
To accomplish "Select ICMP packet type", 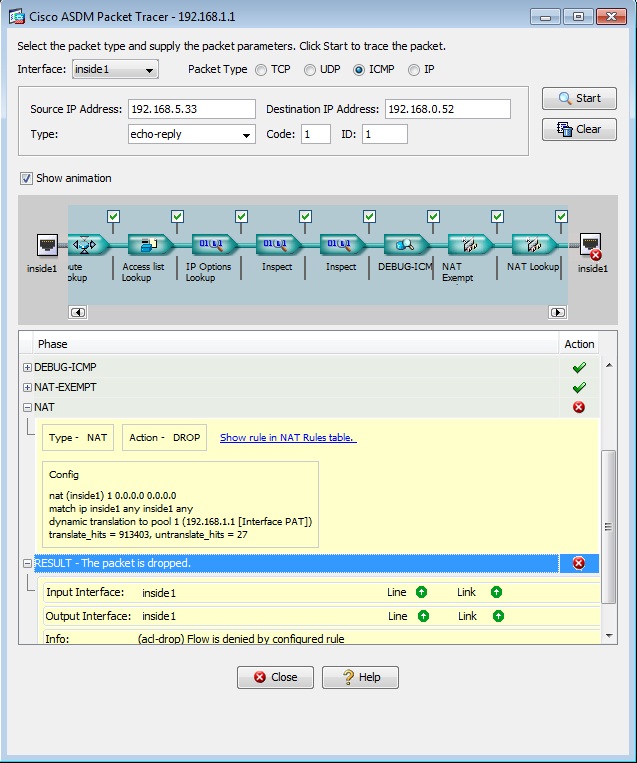I will coord(359,70).
